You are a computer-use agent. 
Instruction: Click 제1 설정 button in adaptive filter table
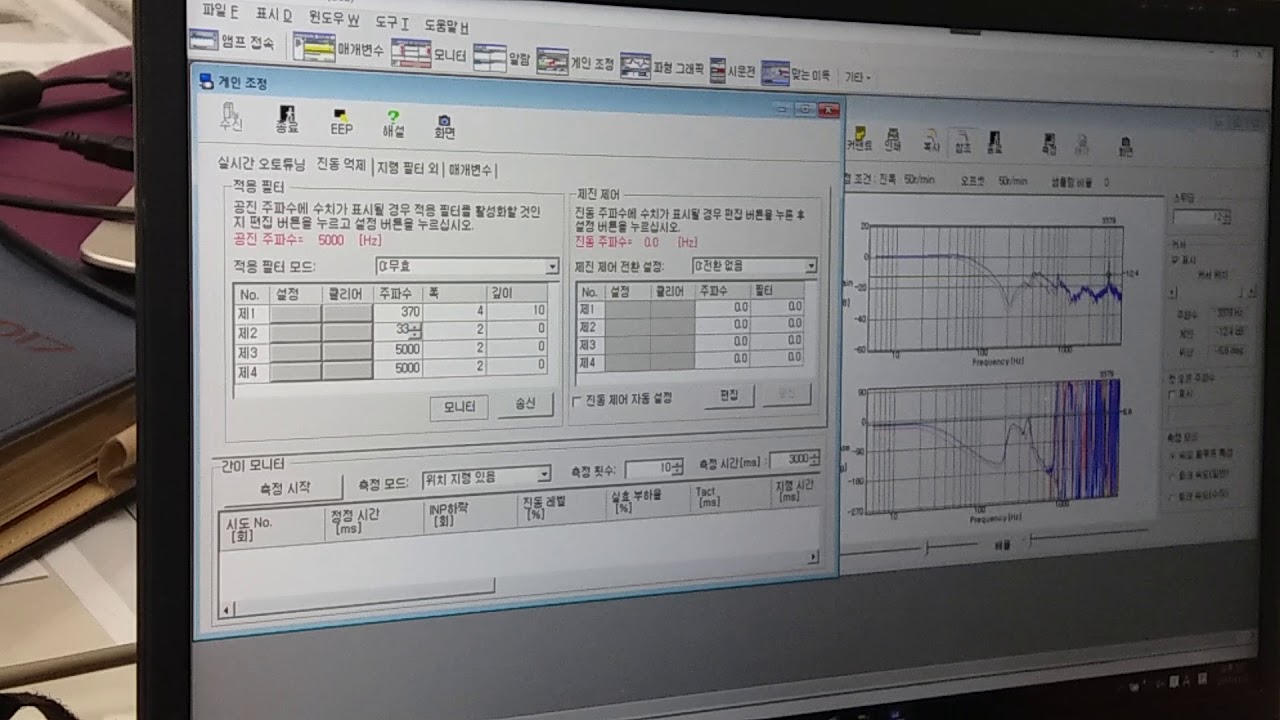pyautogui.click(x=296, y=313)
